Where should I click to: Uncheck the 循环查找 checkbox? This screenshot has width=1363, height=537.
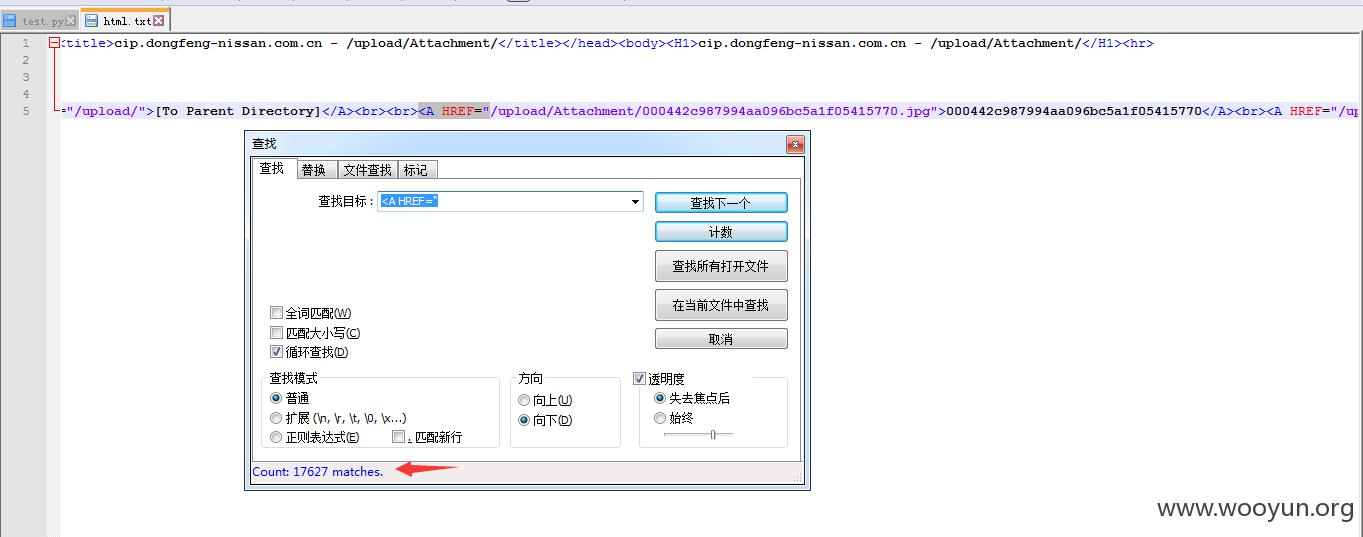(x=277, y=352)
